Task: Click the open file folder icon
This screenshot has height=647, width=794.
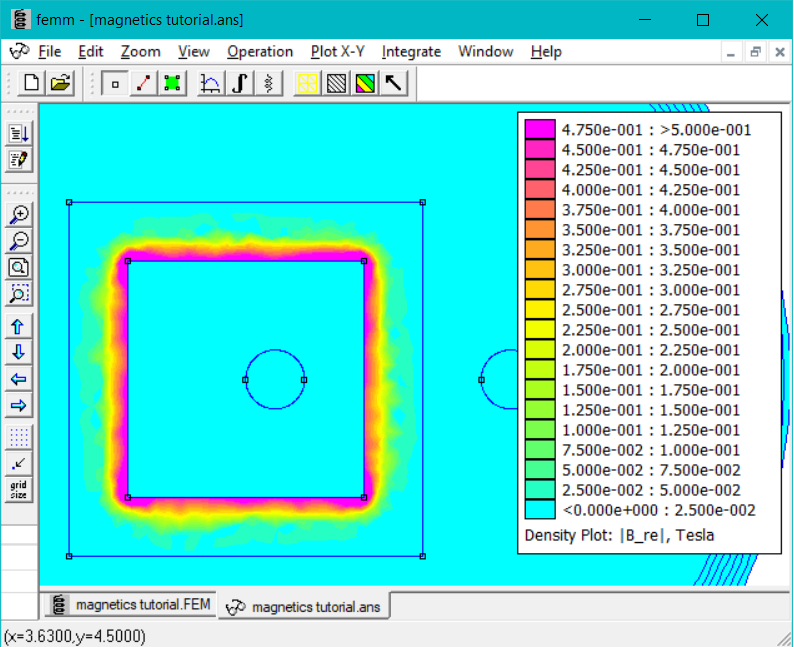Action: pos(60,84)
